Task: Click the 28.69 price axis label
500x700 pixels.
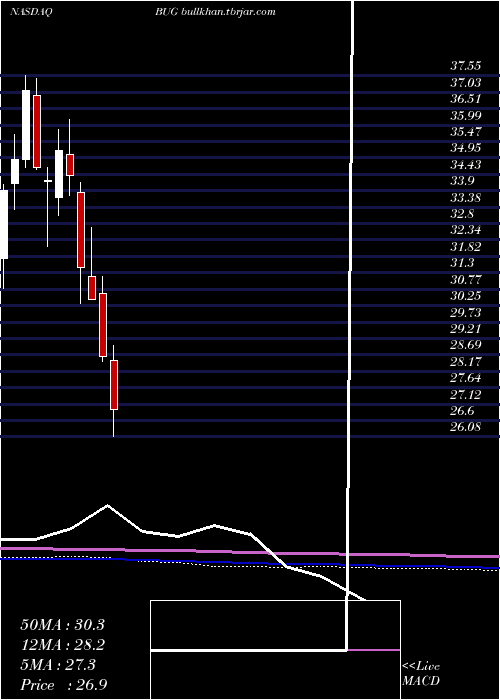Action: point(466,345)
